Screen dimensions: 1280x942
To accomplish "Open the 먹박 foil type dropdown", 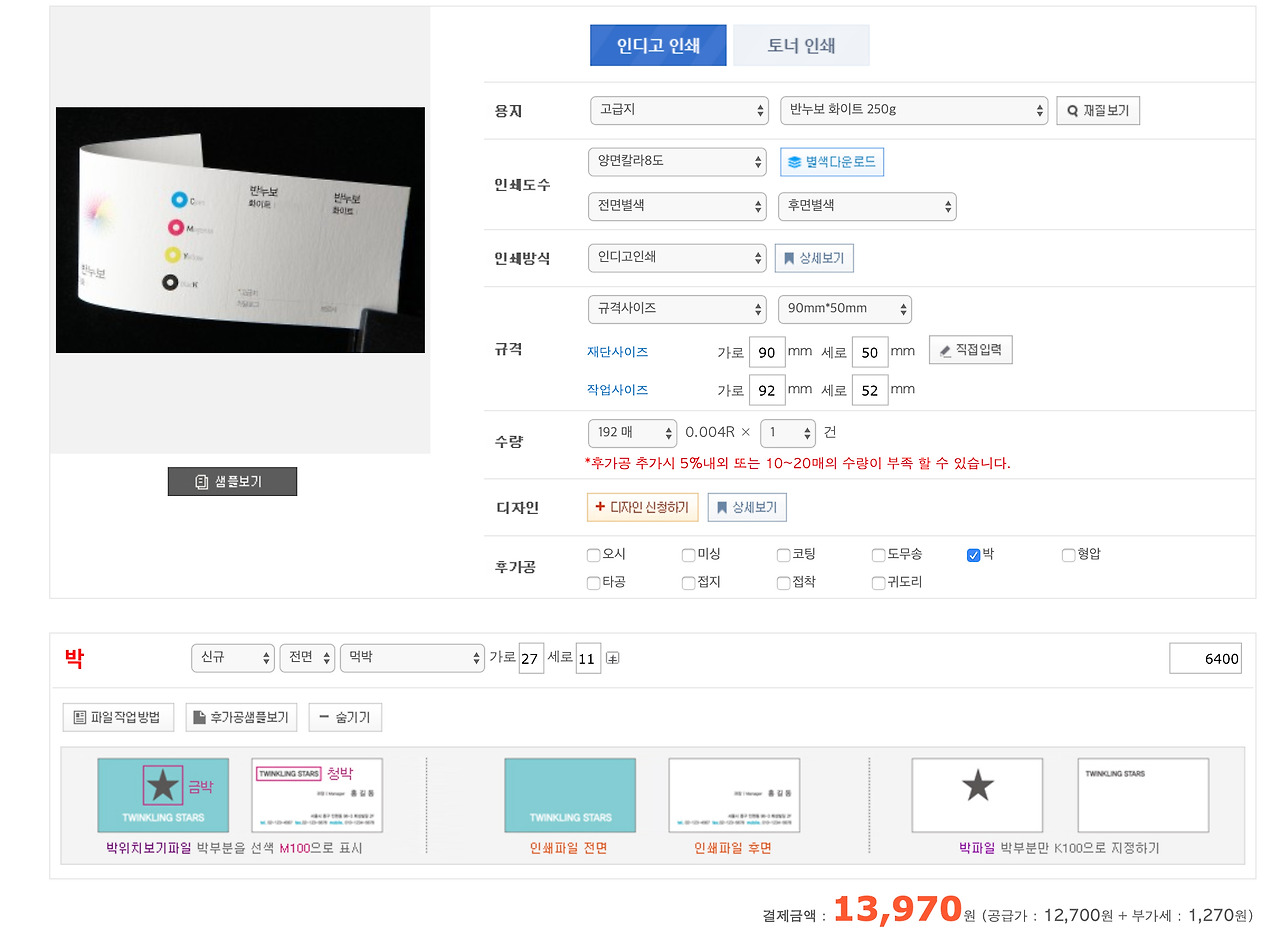I will tap(412, 658).
